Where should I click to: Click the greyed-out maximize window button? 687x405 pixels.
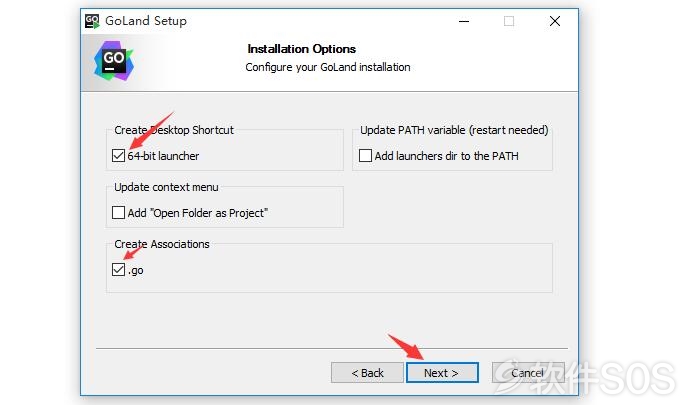click(509, 21)
